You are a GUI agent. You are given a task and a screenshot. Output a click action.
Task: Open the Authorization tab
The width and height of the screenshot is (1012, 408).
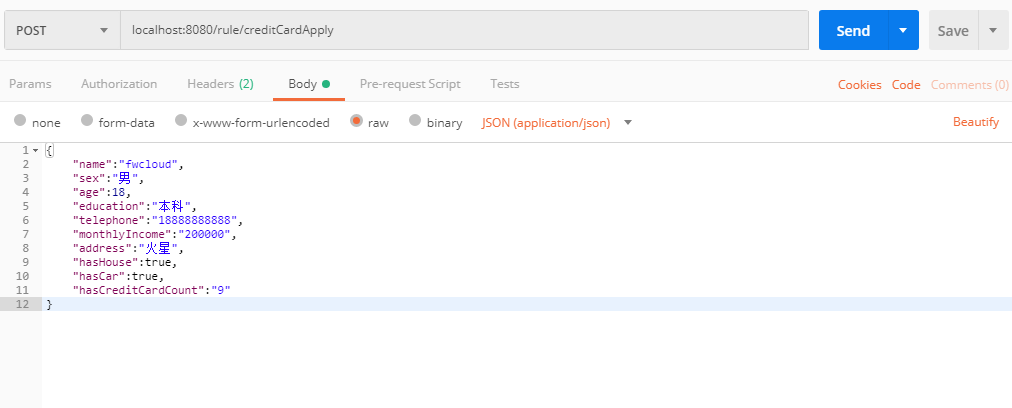119,84
